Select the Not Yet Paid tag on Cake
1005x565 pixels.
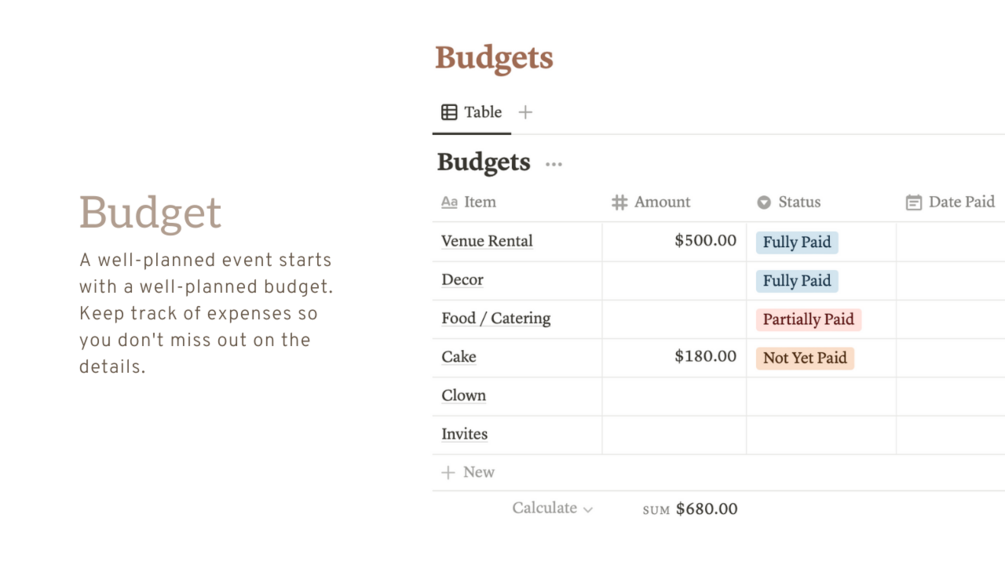click(804, 358)
